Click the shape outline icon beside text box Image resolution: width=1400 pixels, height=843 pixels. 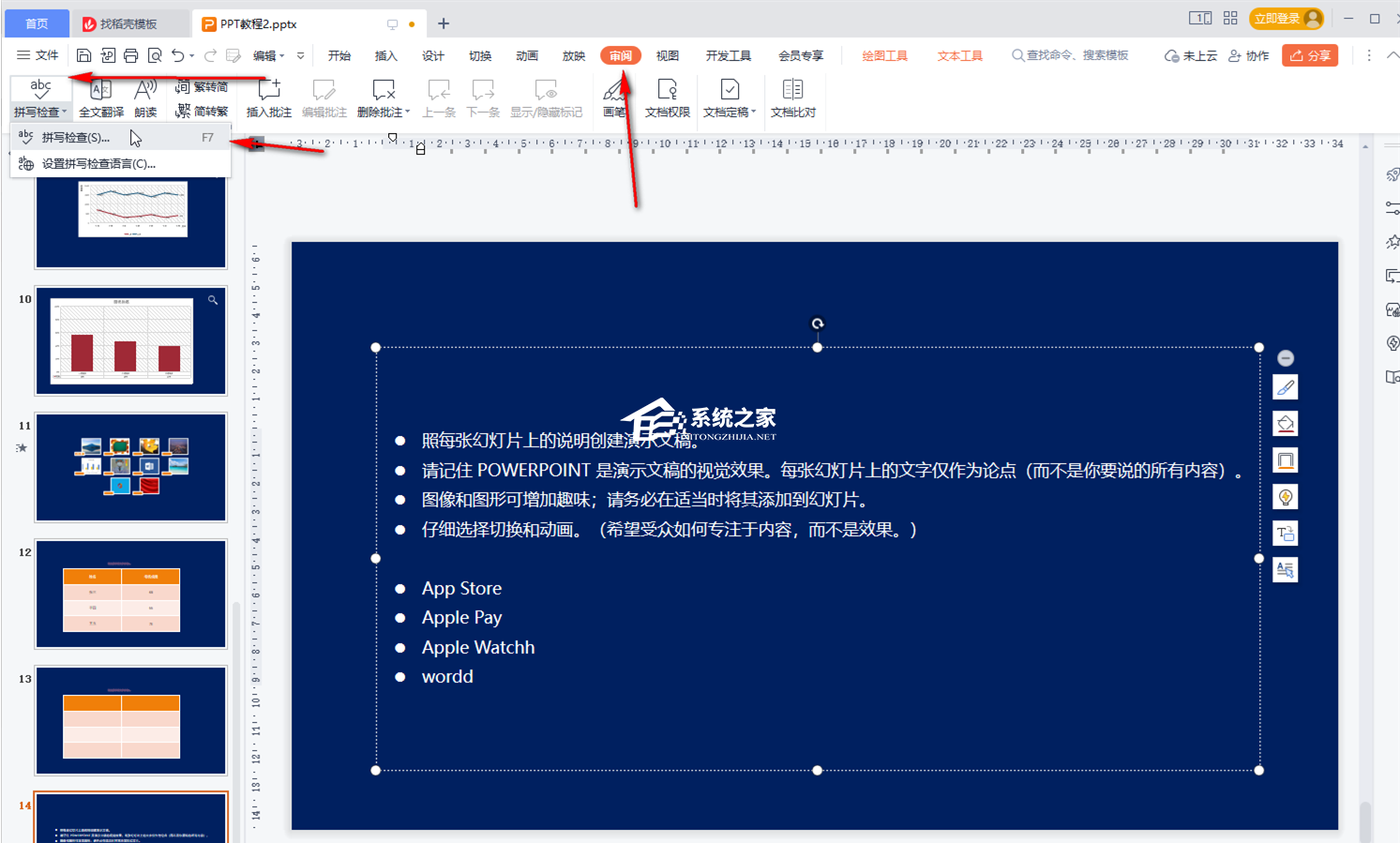point(1286,460)
